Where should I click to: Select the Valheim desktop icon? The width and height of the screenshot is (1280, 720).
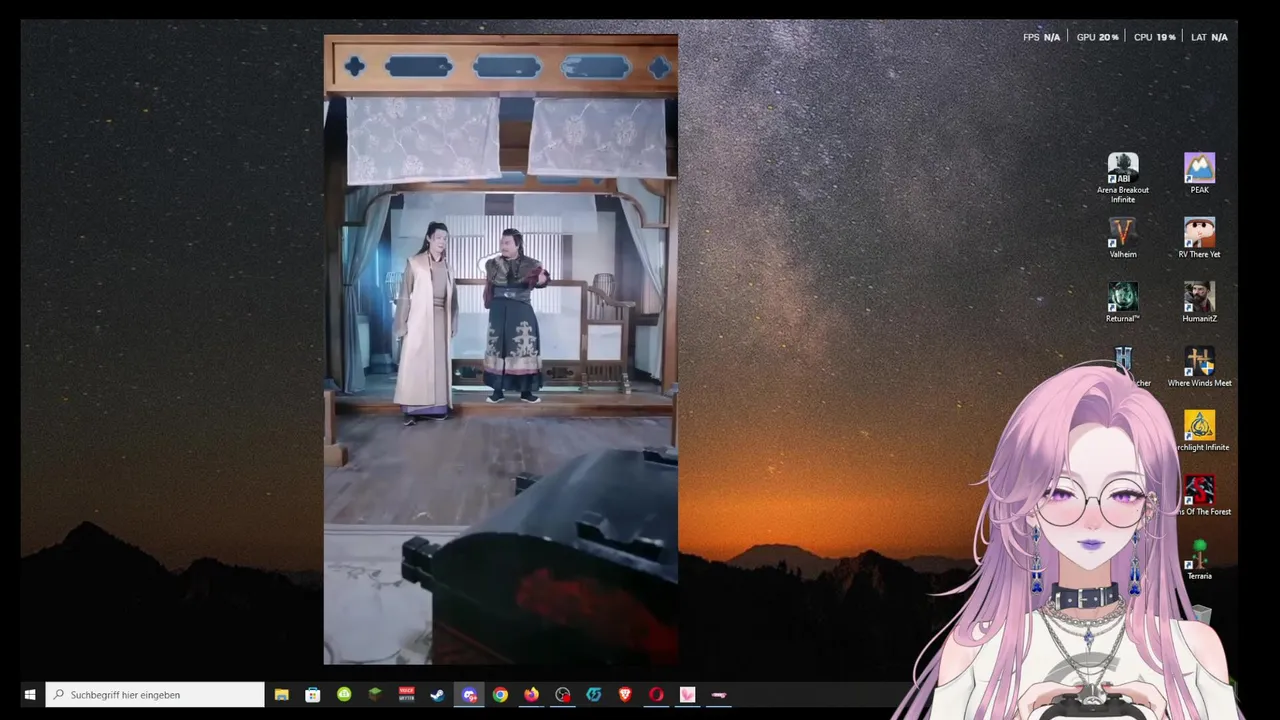pyautogui.click(x=1123, y=238)
